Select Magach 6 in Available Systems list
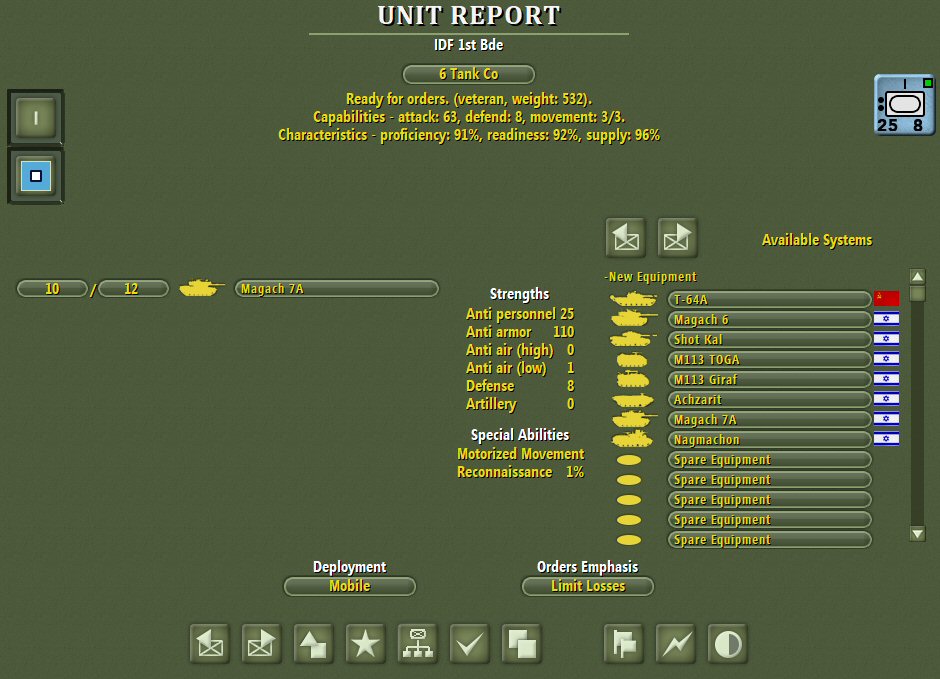Image resolution: width=940 pixels, height=679 pixels. 769,319
